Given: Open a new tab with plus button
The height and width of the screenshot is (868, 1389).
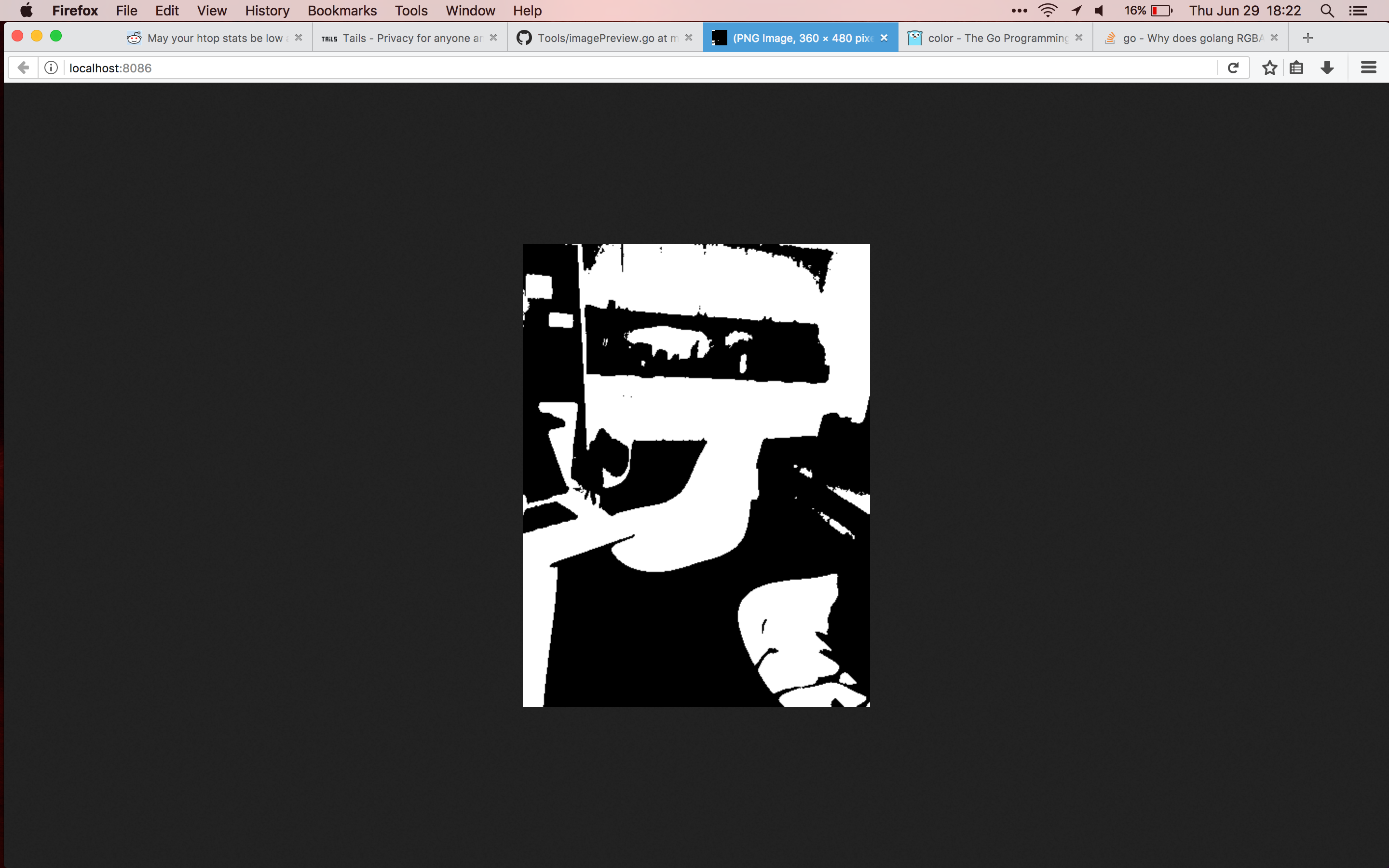Looking at the screenshot, I should tap(1307, 38).
